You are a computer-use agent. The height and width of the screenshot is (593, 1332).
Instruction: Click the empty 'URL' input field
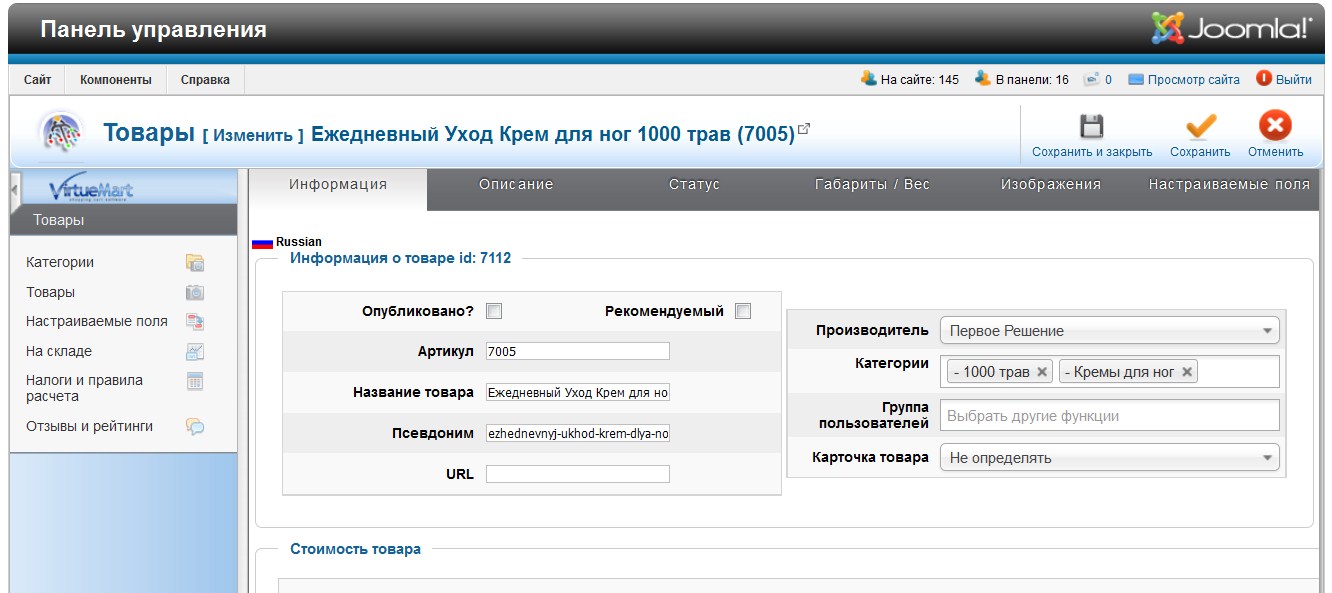(x=578, y=474)
